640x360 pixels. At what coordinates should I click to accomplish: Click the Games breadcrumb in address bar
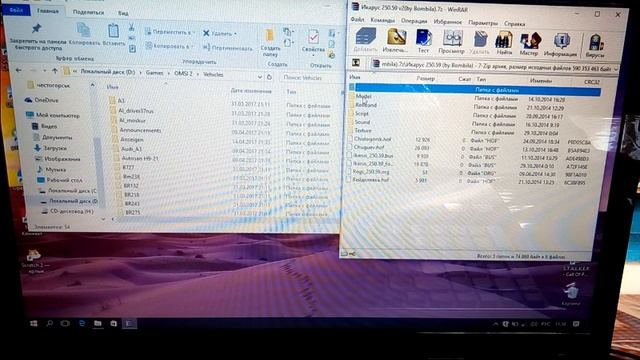tap(154, 73)
